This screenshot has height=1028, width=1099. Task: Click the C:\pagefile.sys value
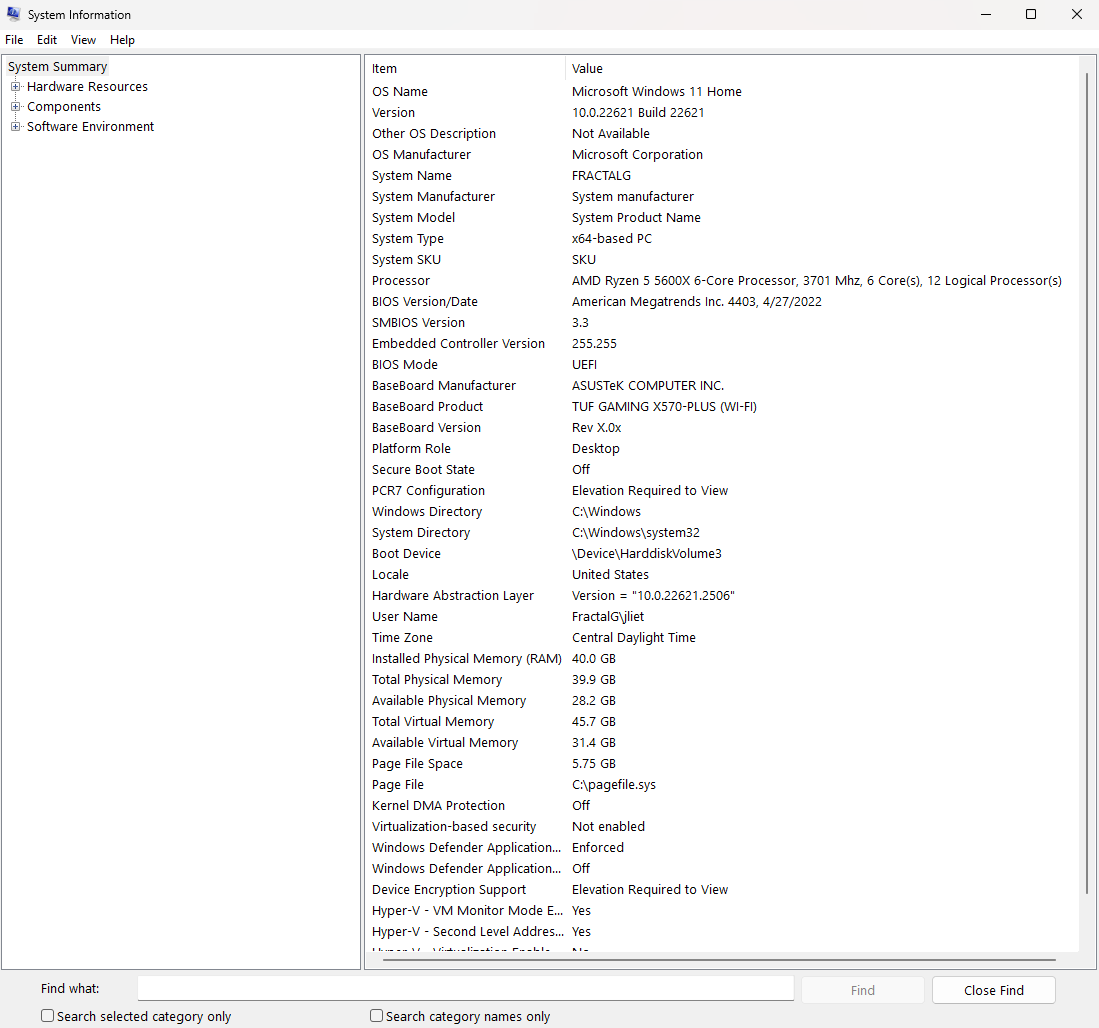pos(614,785)
